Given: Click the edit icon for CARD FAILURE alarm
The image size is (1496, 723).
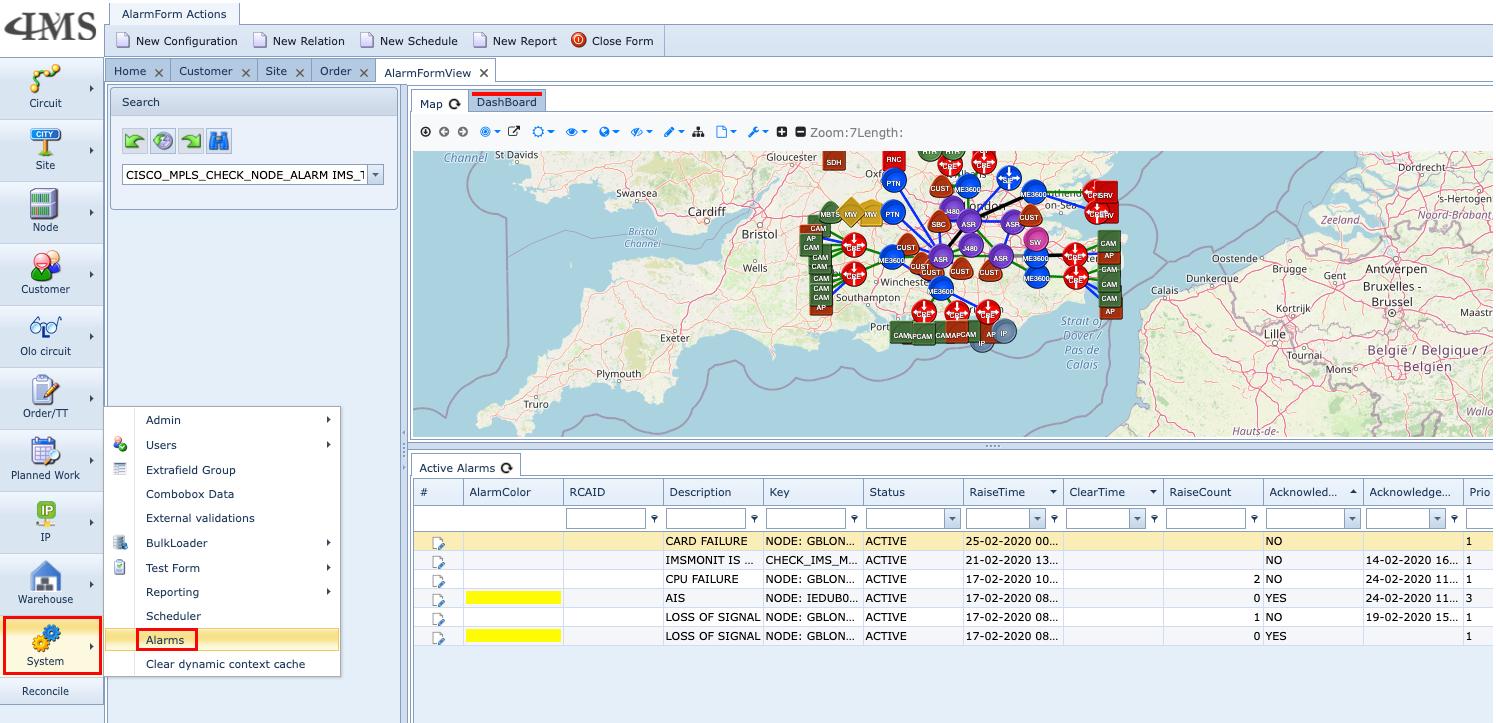Looking at the screenshot, I should click(438, 542).
